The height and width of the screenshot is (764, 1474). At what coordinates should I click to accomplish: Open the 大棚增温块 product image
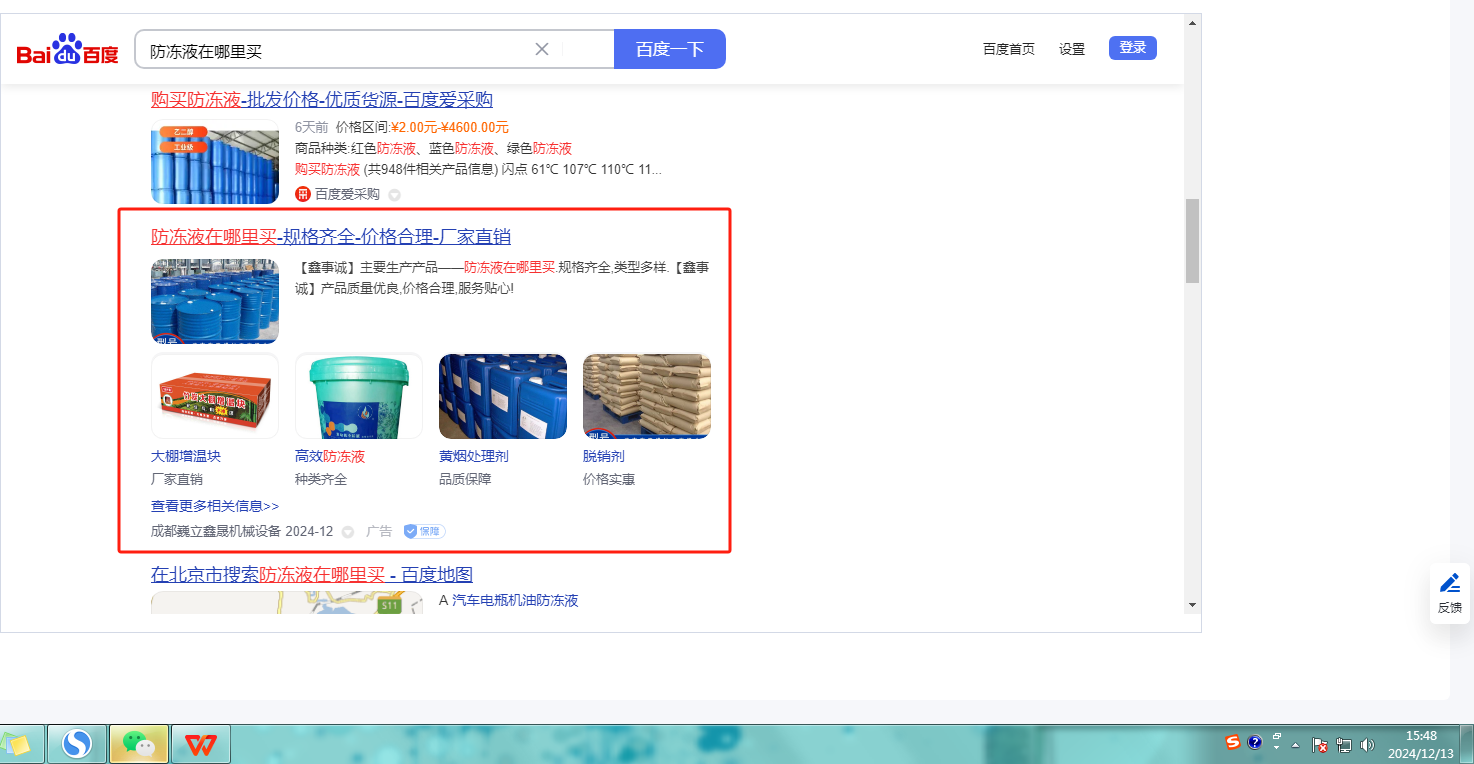pyautogui.click(x=215, y=396)
